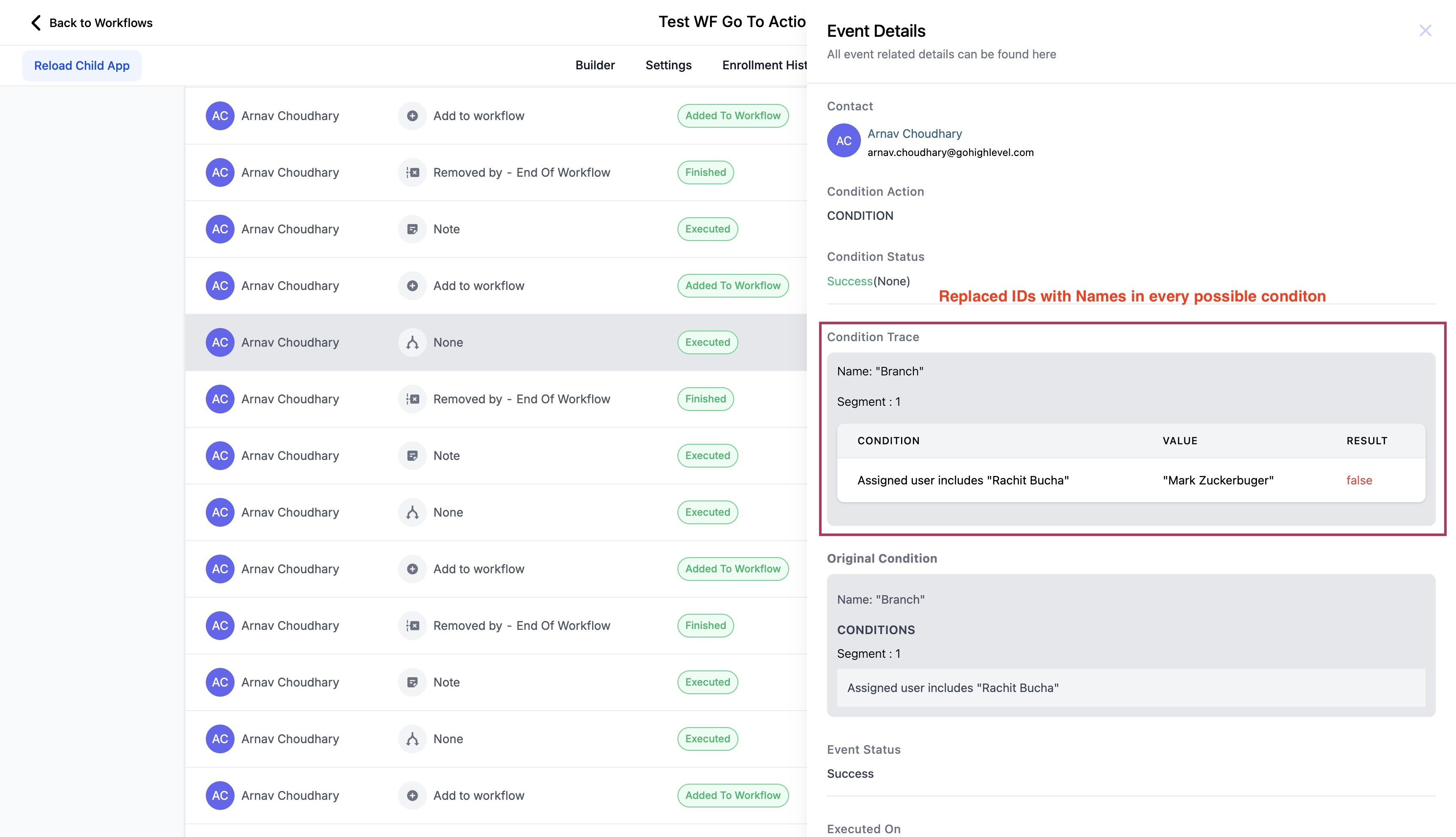Click the Back to Workflows link text
This screenshot has width=1456, height=837.
pyautogui.click(x=101, y=23)
